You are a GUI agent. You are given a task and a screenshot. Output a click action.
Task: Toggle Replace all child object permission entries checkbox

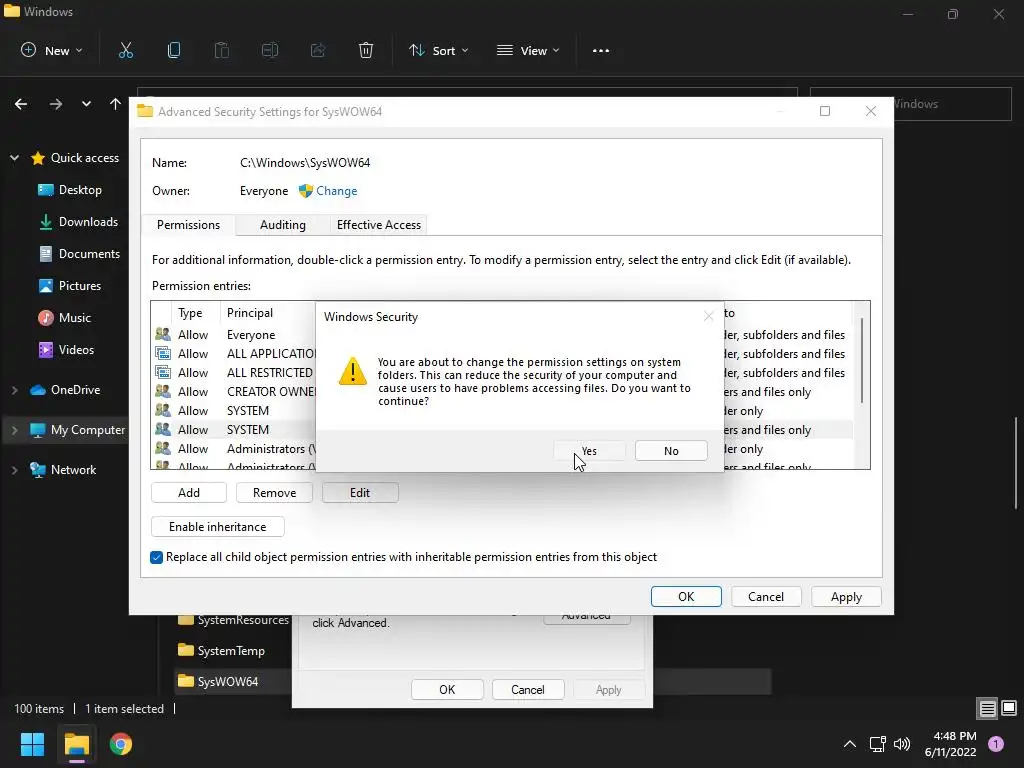point(157,557)
